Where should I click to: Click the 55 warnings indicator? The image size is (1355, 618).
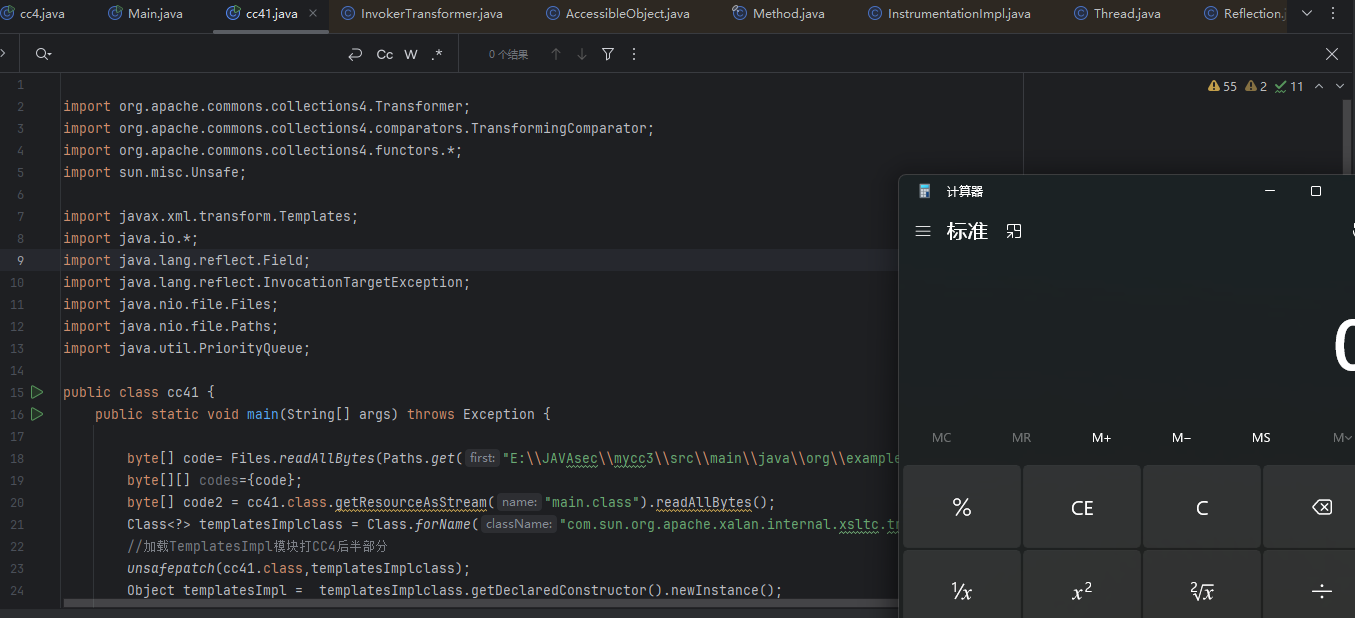pyautogui.click(x=1222, y=86)
